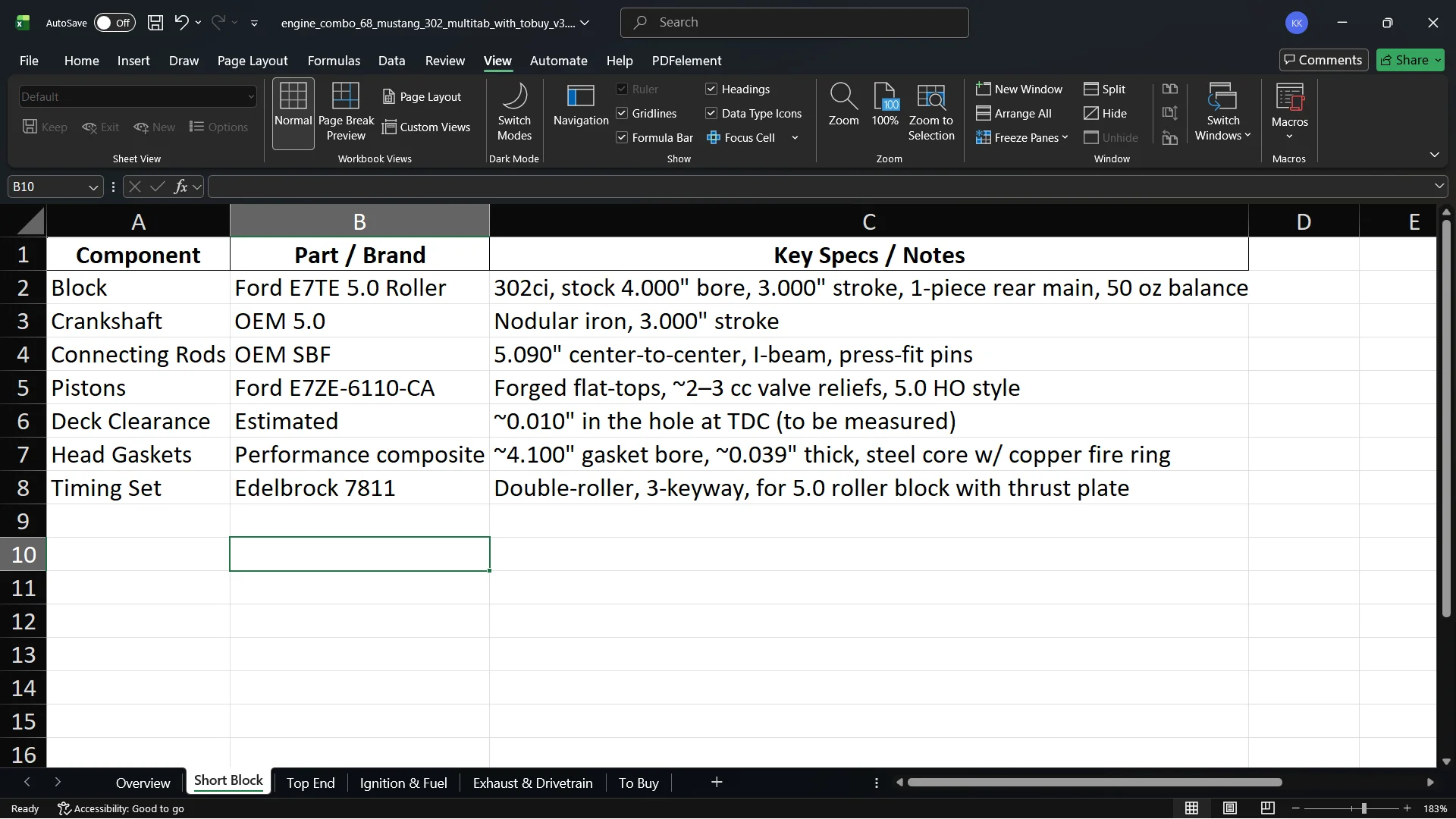The image size is (1456, 819).
Task: Switch to the Top End sheet
Action: (310, 783)
